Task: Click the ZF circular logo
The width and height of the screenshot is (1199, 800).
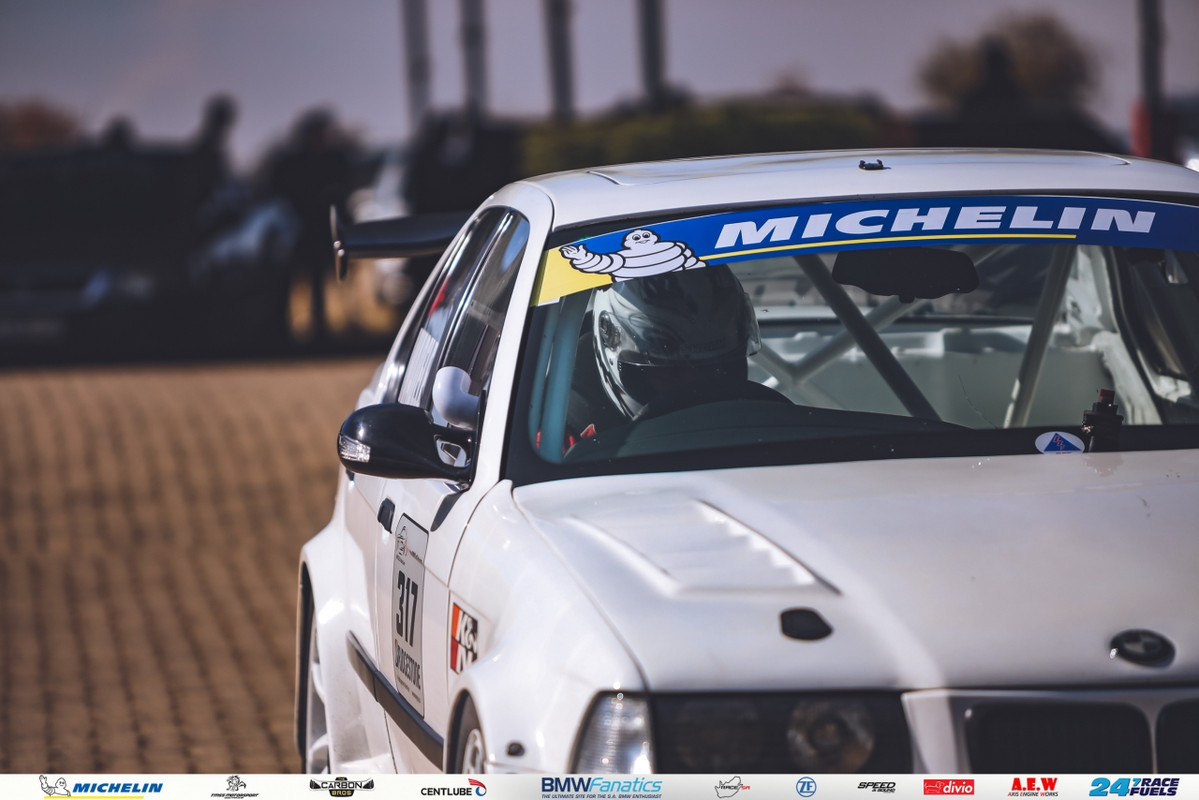Action: [x=805, y=786]
